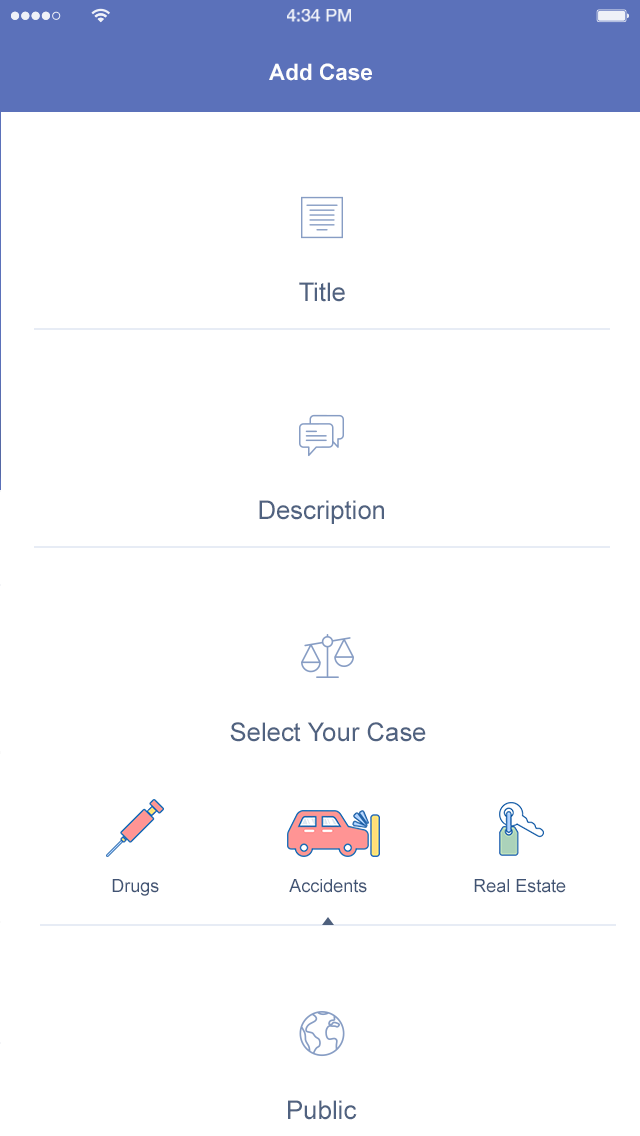Tap the Description chat bubbles icon
Screen dimensions: 640x1136
pos(322,435)
